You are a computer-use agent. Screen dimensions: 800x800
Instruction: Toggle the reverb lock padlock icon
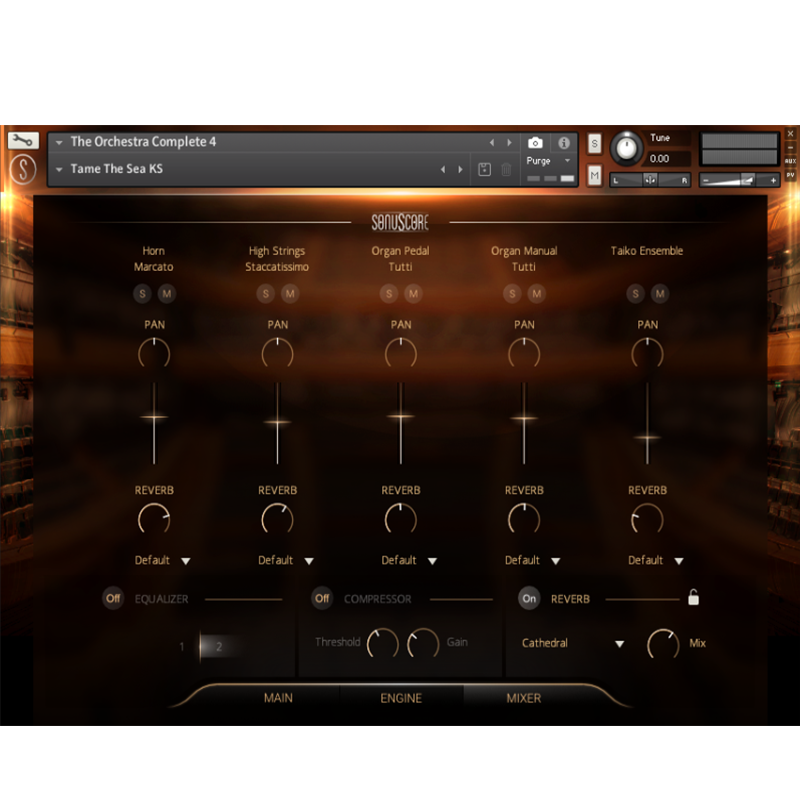coord(693,597)
